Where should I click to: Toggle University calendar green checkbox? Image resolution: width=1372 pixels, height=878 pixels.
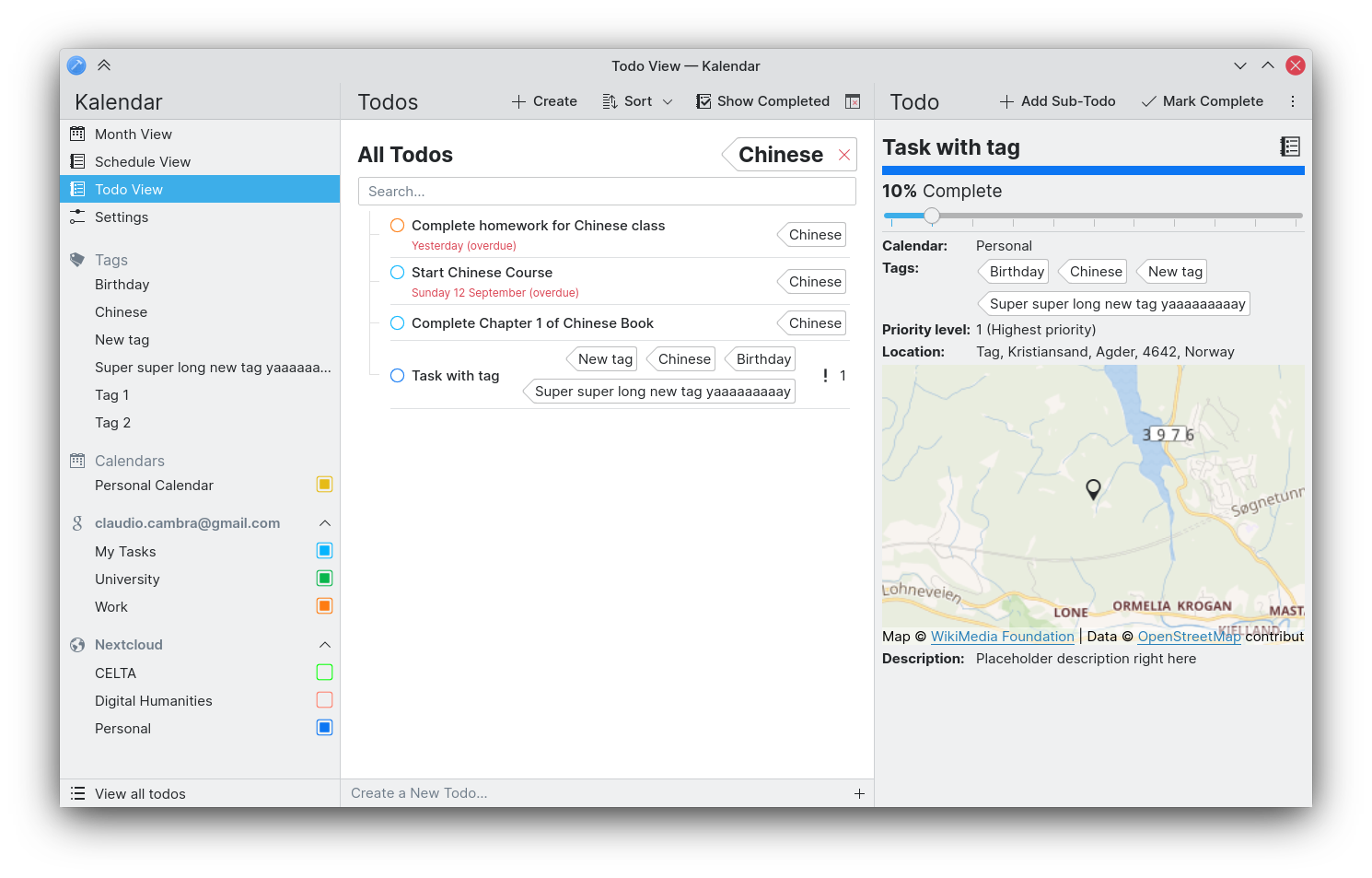click(324, 579)
